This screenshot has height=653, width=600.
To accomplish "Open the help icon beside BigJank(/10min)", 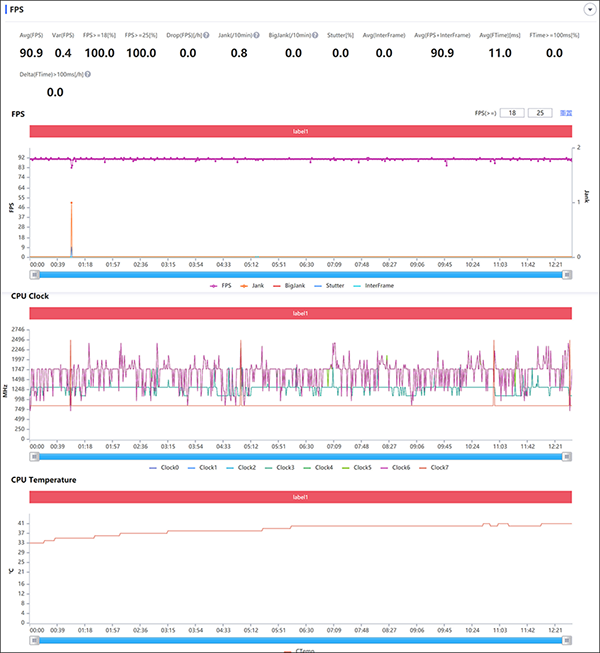I will click(x=315, y=35).
